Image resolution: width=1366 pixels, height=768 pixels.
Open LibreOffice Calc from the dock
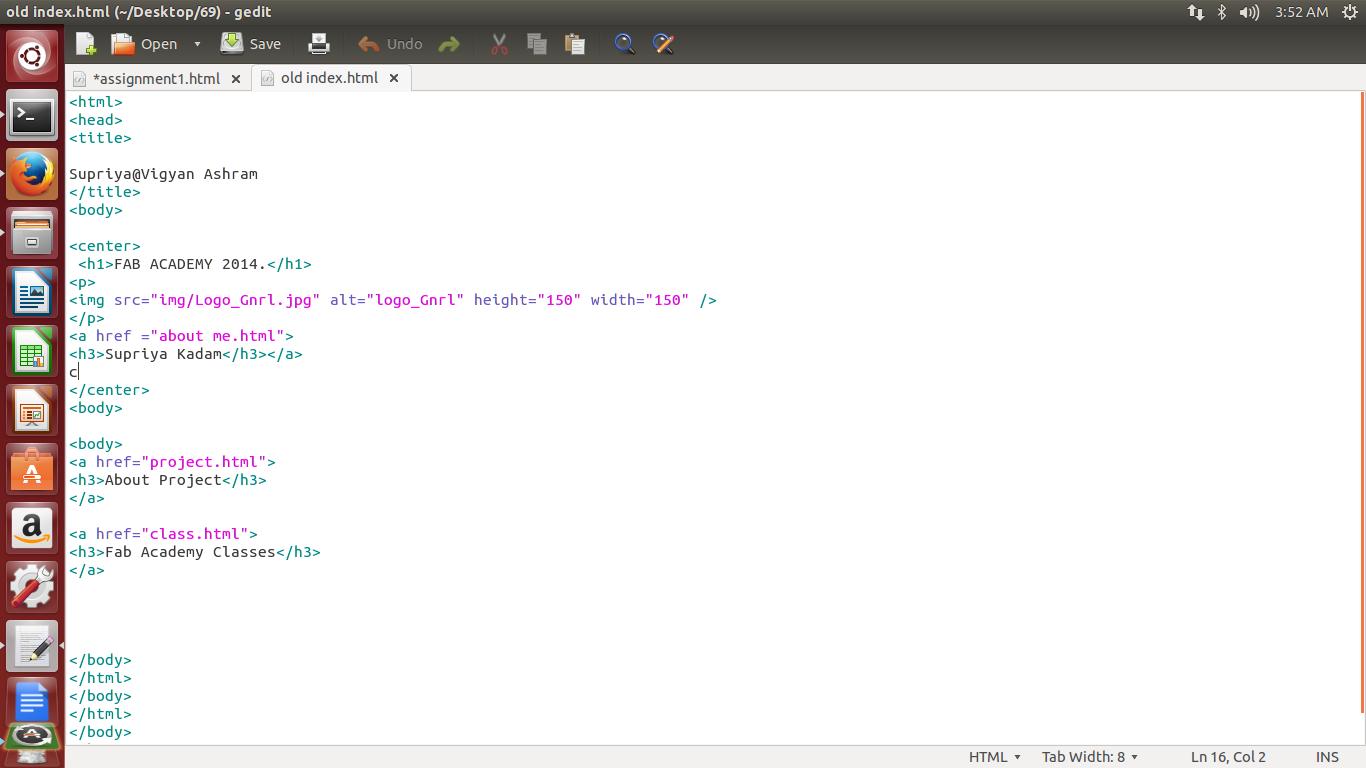(32, 353)
